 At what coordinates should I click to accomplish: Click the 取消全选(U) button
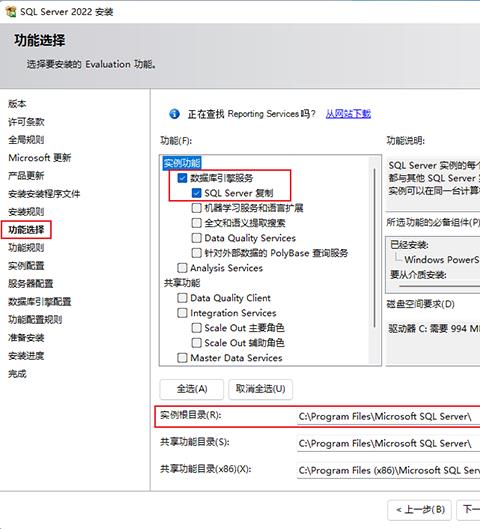pos(260,389)
